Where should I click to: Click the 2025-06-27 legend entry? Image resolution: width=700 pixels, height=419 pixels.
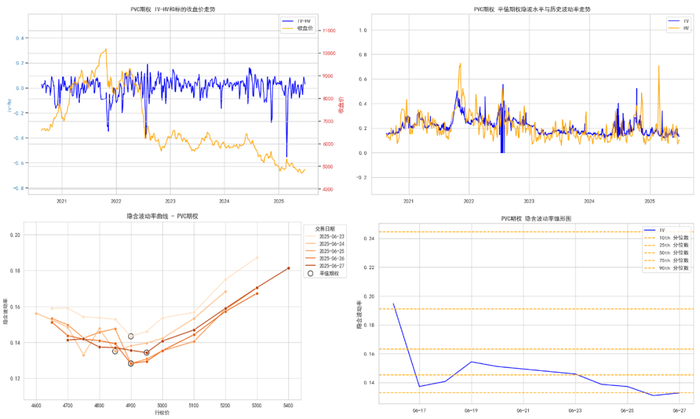coord(325,266)
